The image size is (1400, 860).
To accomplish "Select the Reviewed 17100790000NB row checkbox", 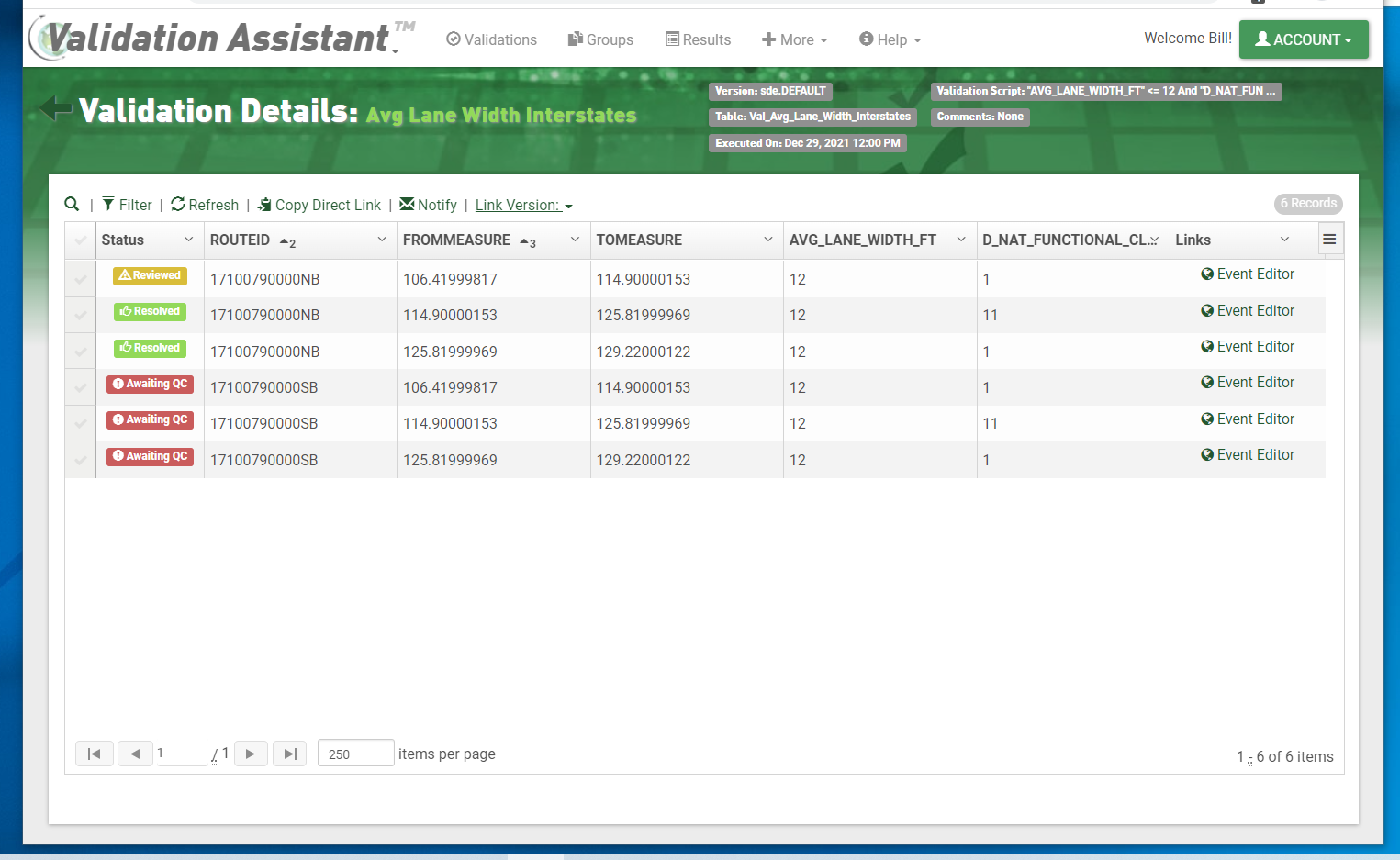I will click(x=81, y=279).
